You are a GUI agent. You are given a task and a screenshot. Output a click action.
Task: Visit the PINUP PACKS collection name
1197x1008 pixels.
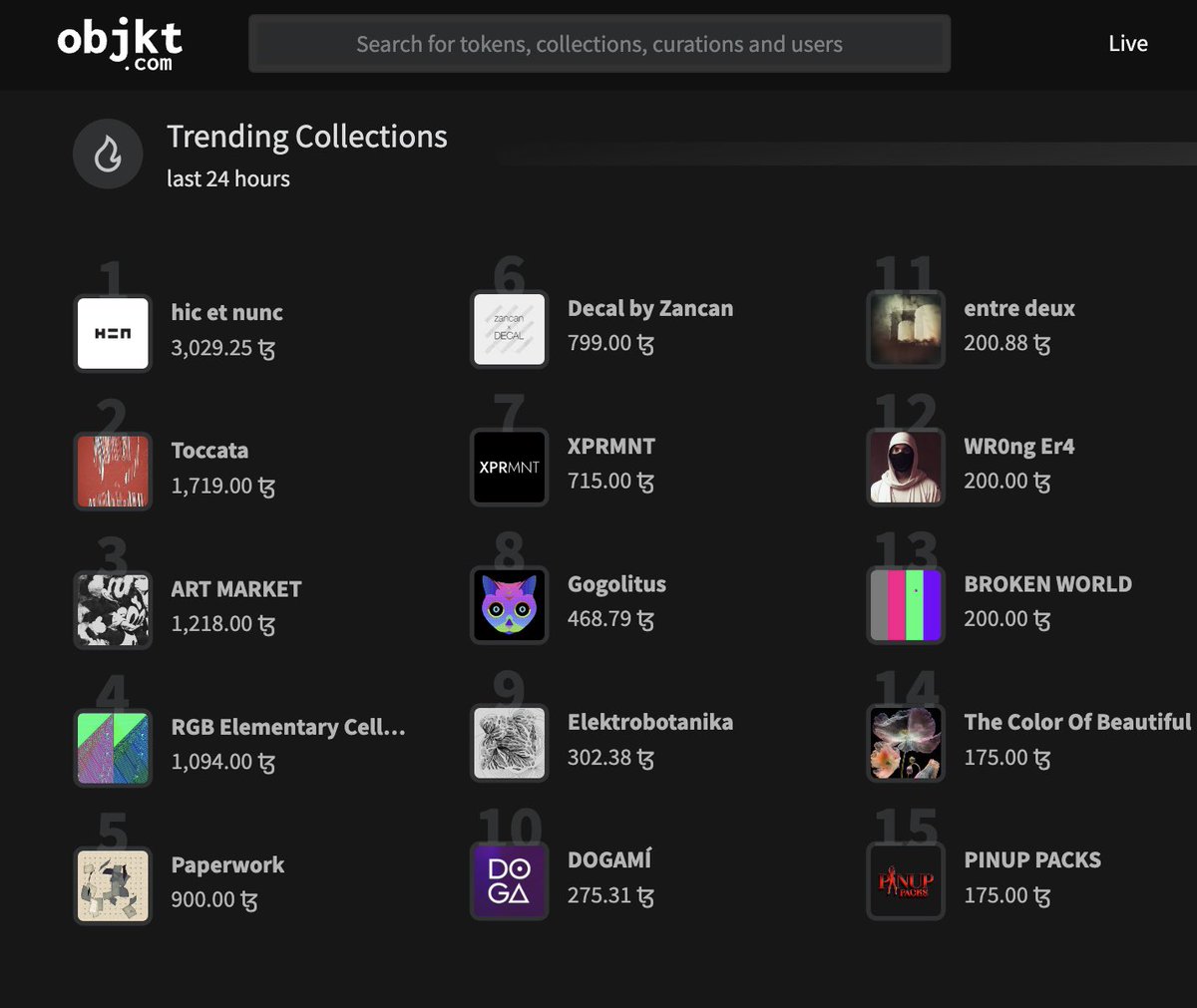[x=1032, y=859]
